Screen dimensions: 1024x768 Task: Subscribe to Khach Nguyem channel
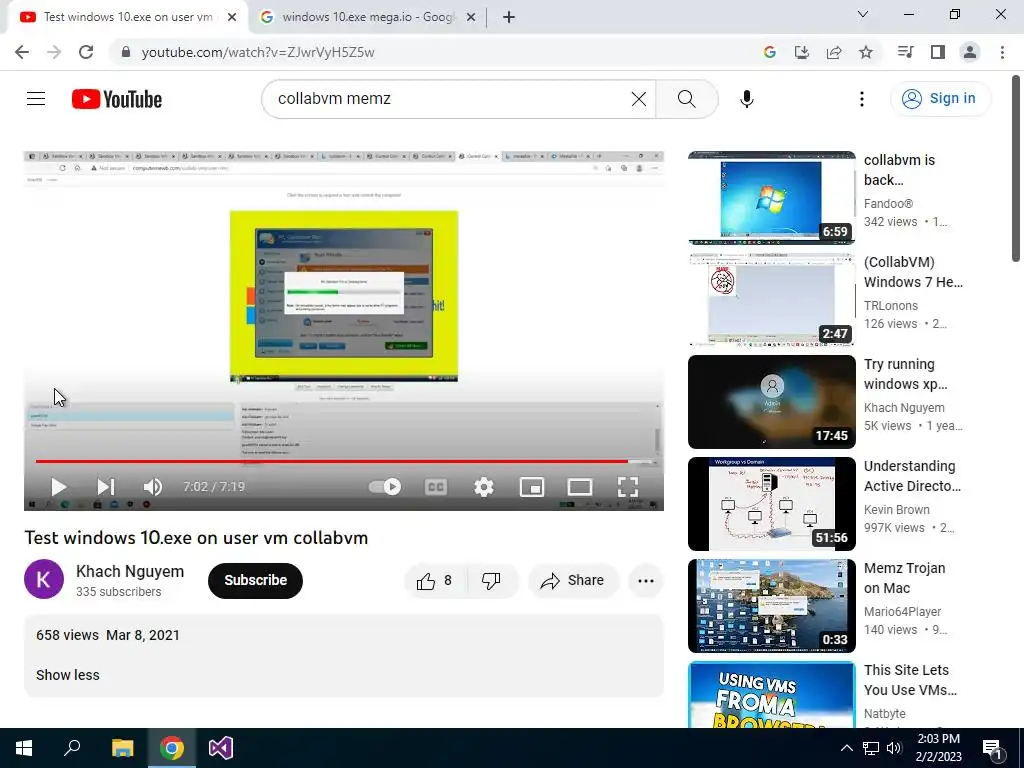[x=255, y=581]
